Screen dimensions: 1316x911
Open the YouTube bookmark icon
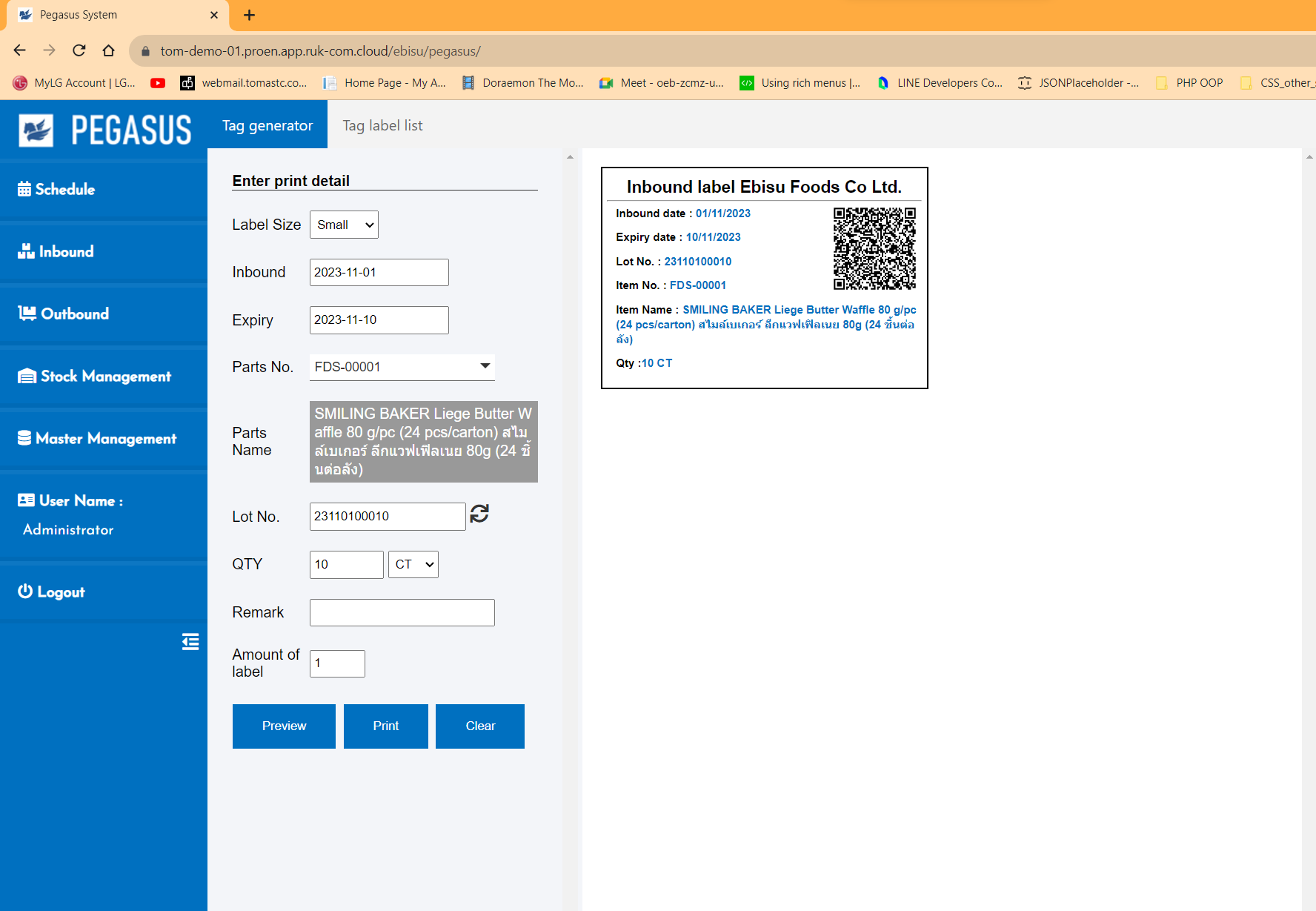point(158,83)
